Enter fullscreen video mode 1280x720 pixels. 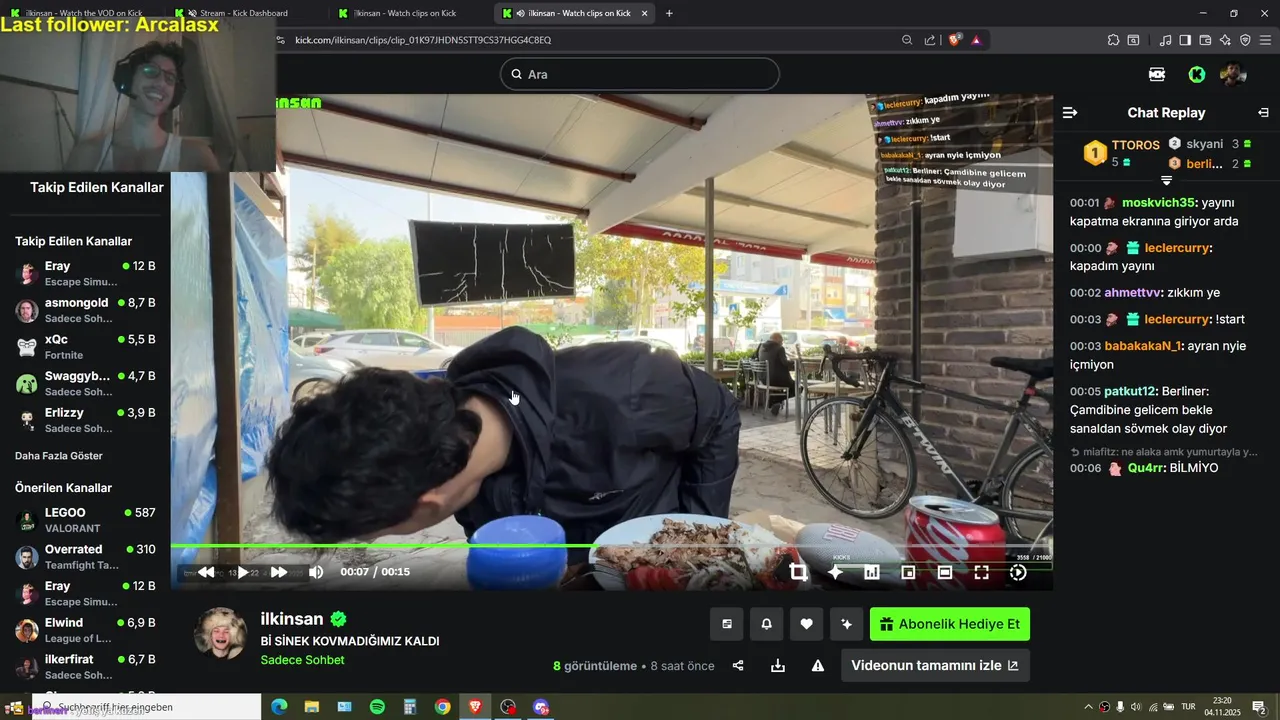[x=982, y=572]
